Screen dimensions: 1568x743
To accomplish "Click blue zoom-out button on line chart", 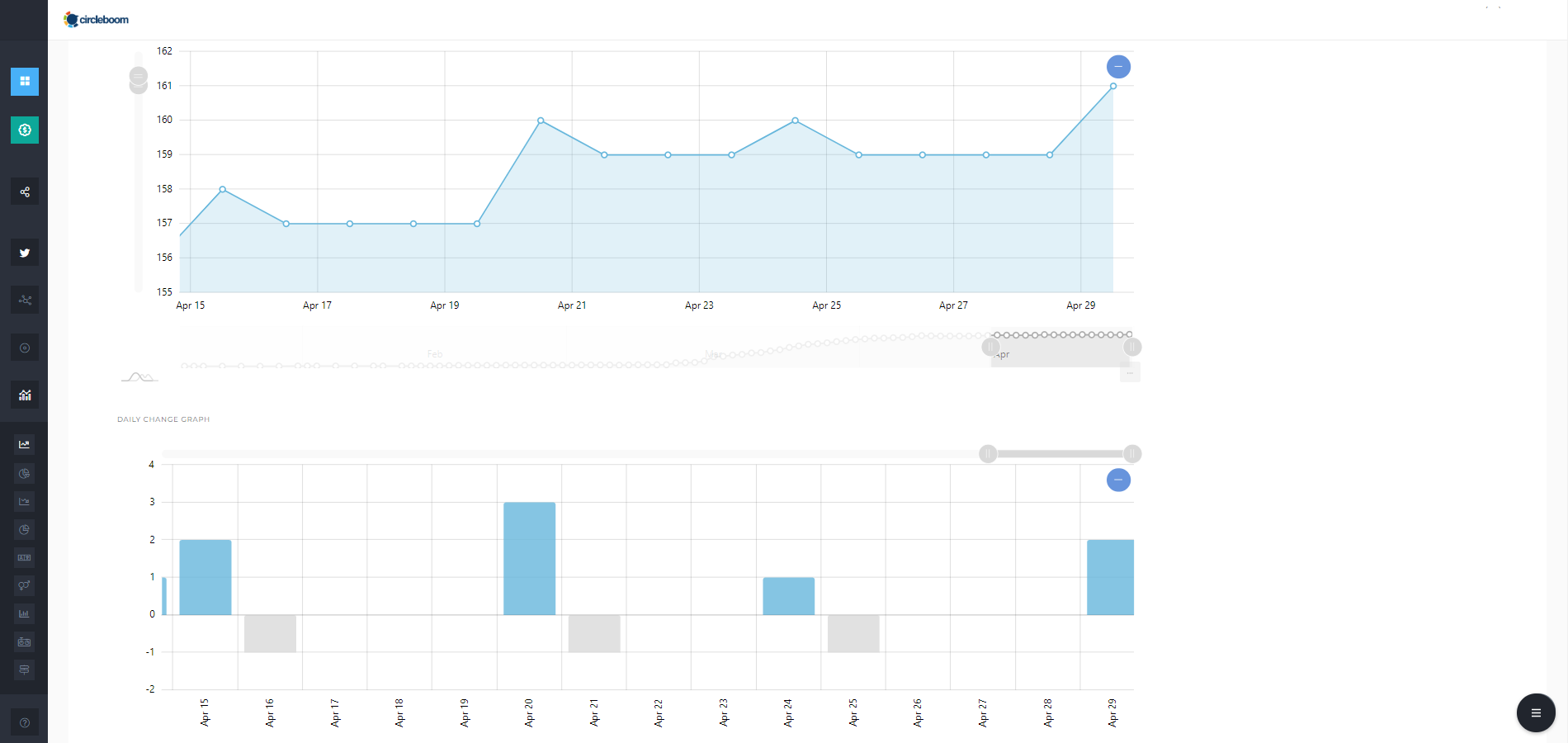I will point(1118,67).
